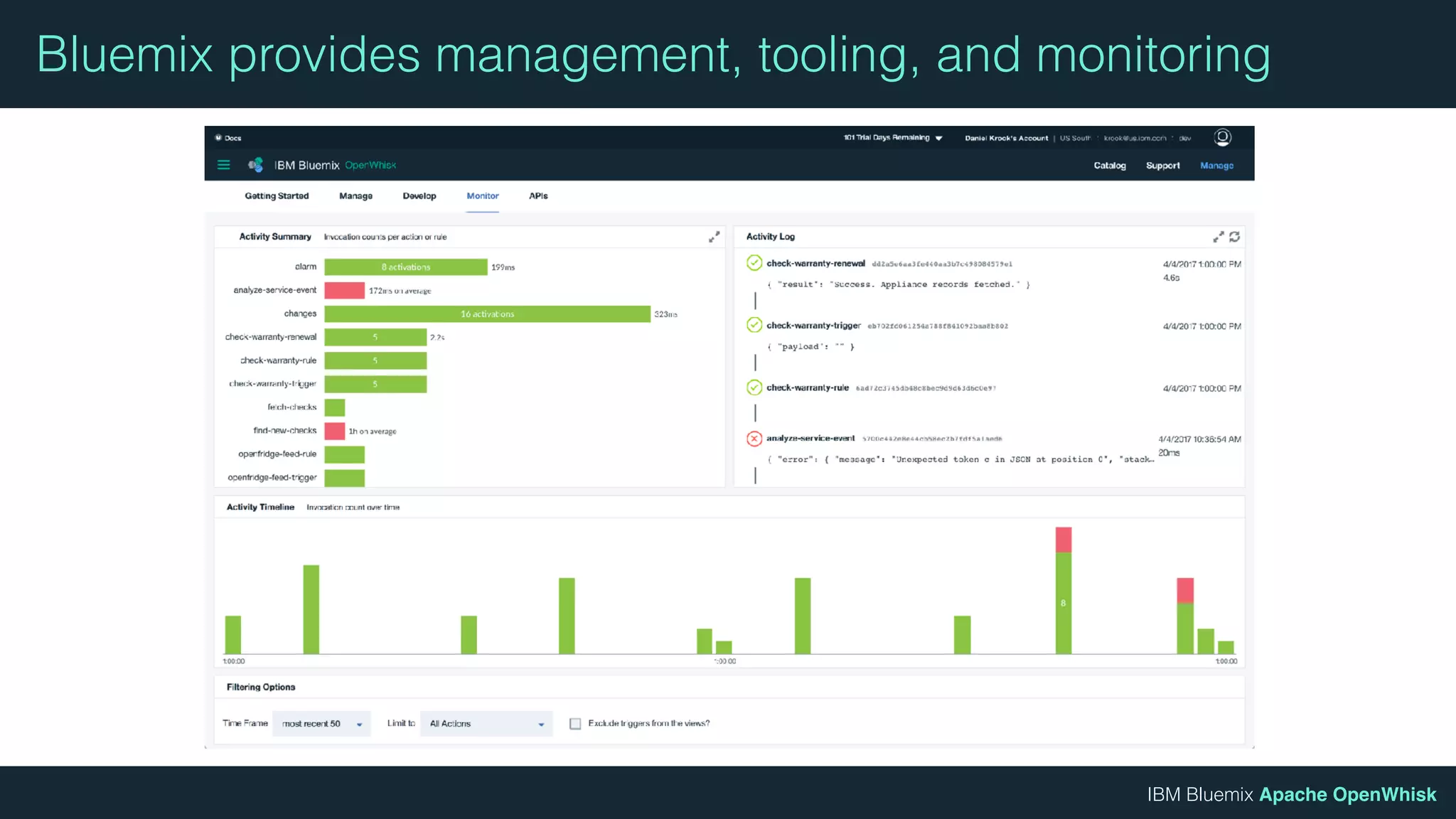Open the Time Frame most recent 50 dropdown
The width and height of the screenshot is (1456, 819).
321,724
